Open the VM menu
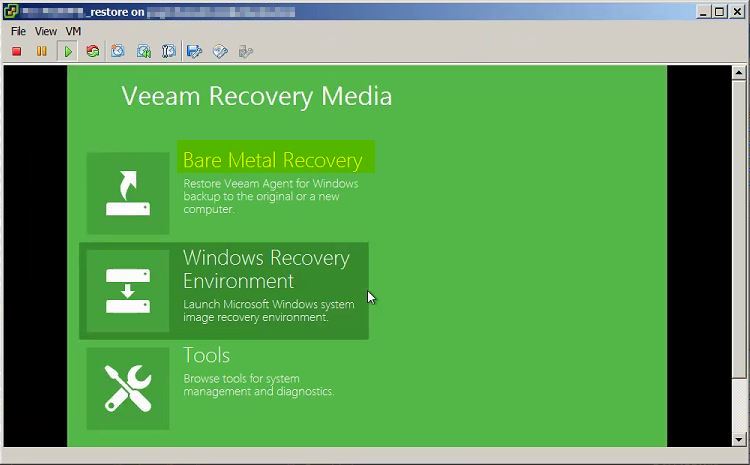750x465 pixels. click(x=73, y=31)
